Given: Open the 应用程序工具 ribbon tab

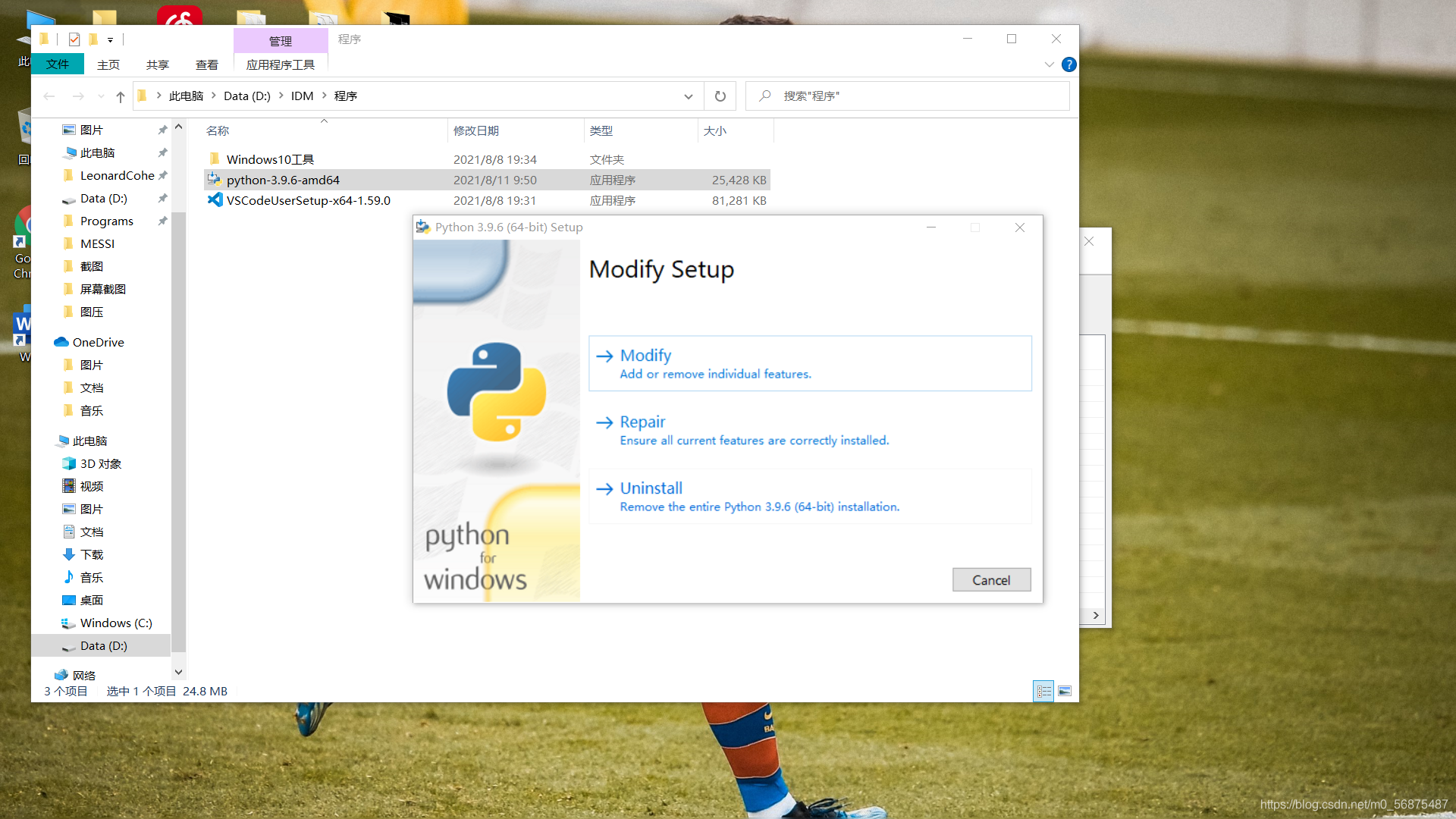Looking at the screenshot, I should pos(281,64).
